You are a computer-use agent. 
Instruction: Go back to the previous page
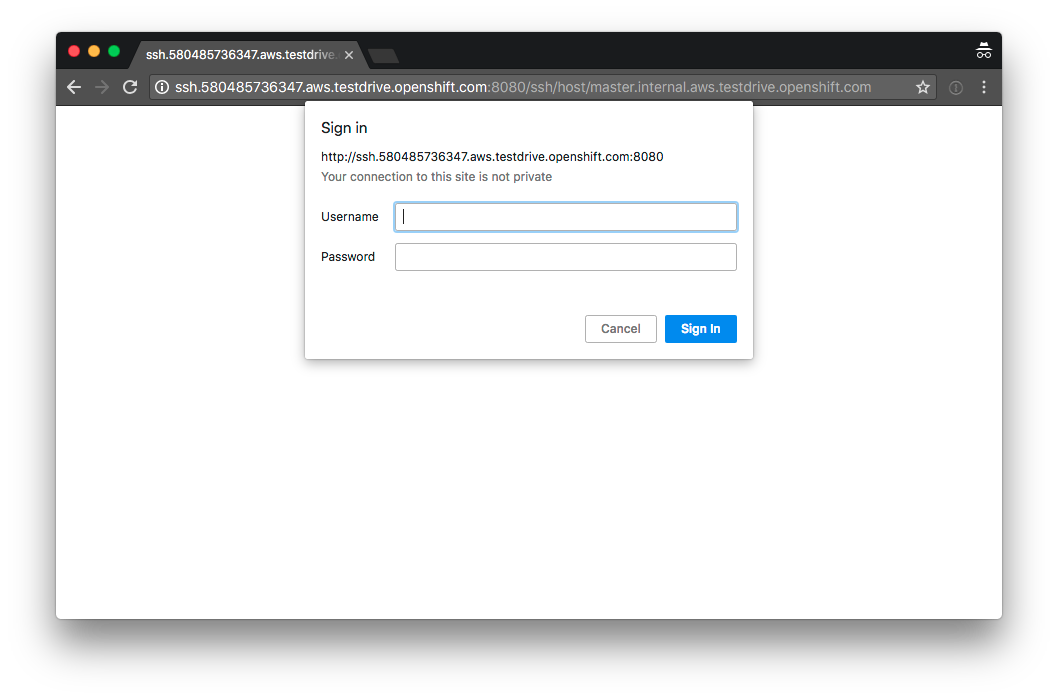74,88
